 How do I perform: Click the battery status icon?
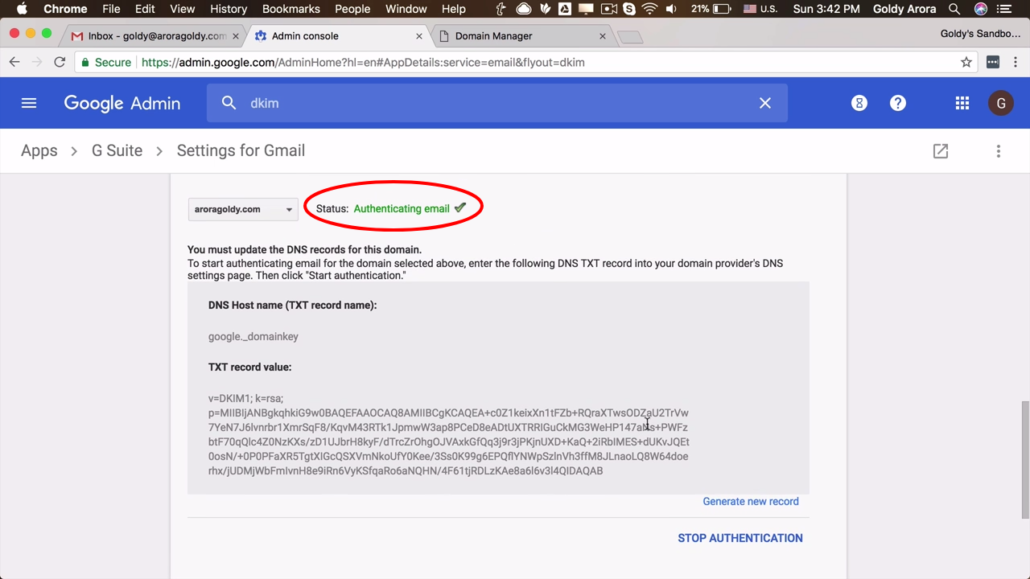click(723, 9)
